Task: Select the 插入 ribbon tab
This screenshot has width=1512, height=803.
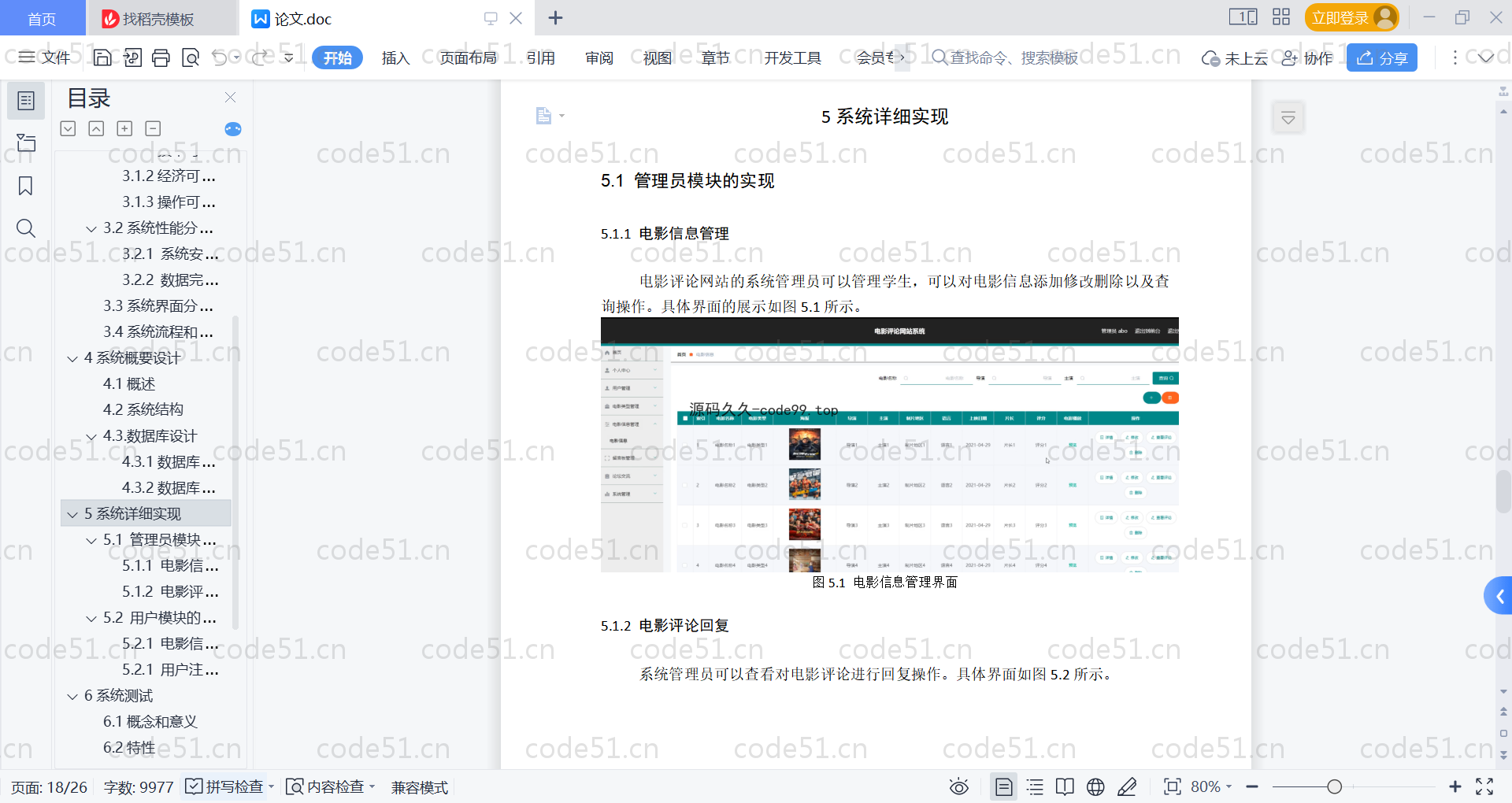Action: point(395,57)
